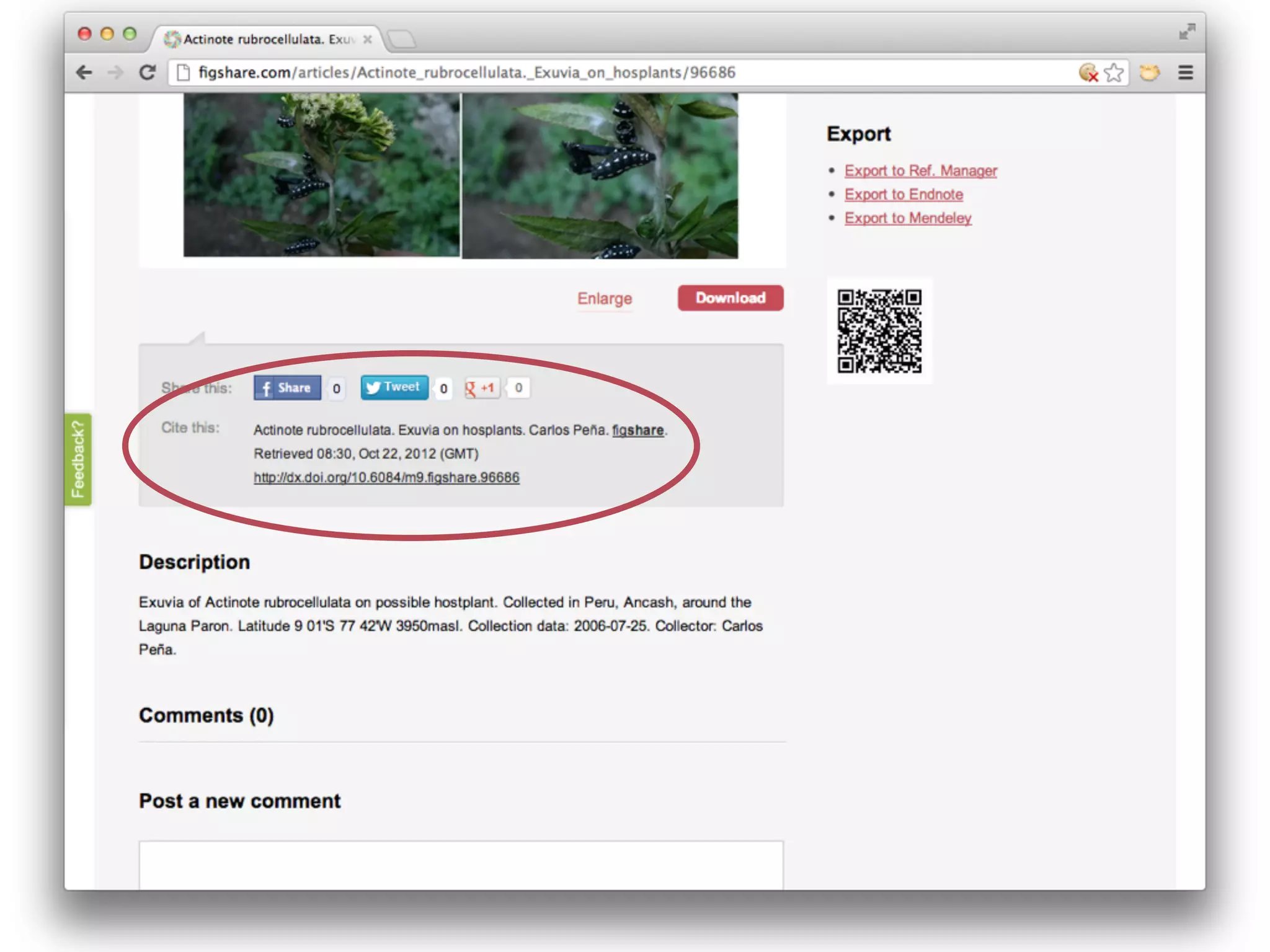Open the Chrome hamburger menu
Image resolution: width=1270 pixels, height=952 pixels.
tap(1185, 73)
